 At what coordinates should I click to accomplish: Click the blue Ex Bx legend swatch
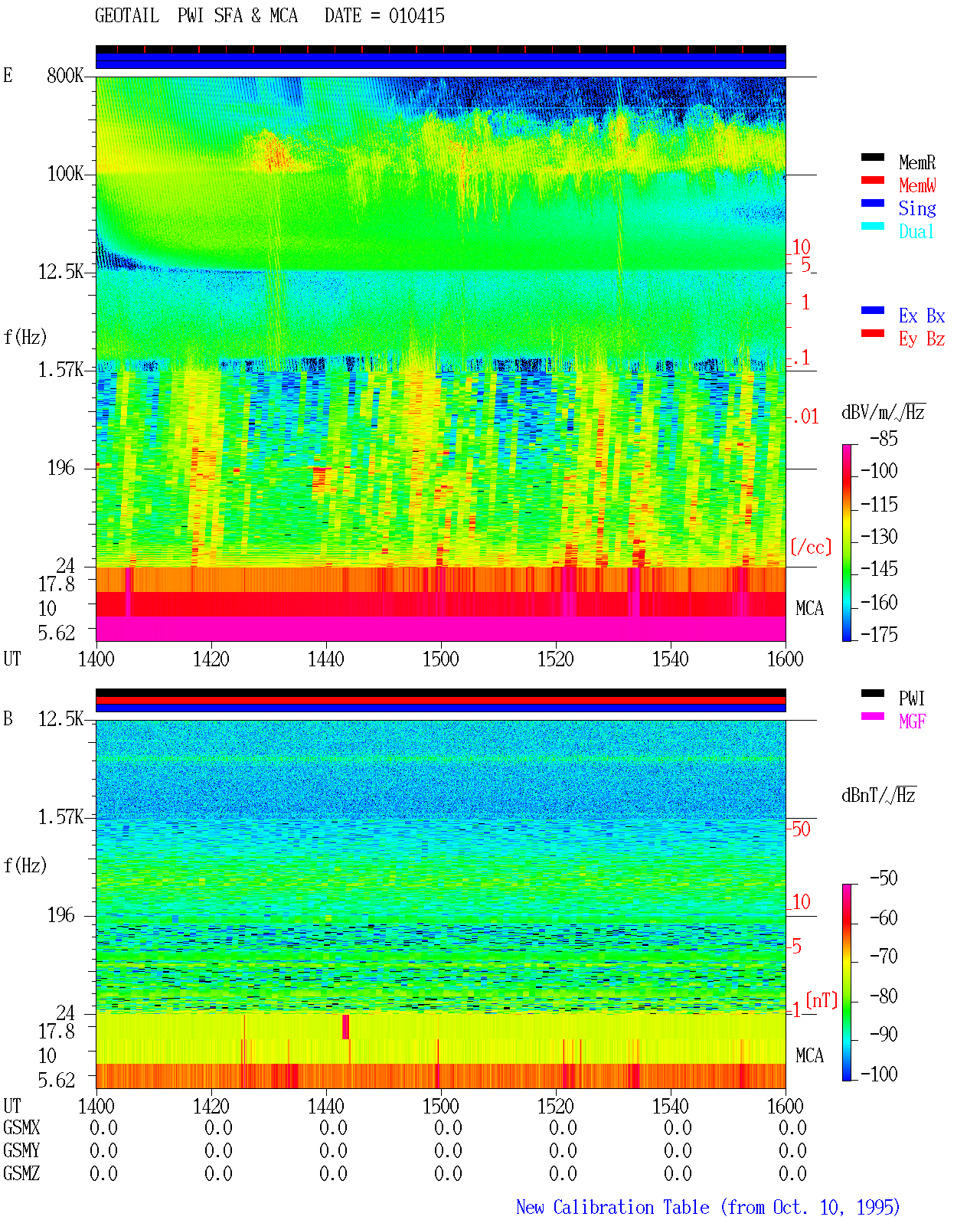(x=873, y=310)
